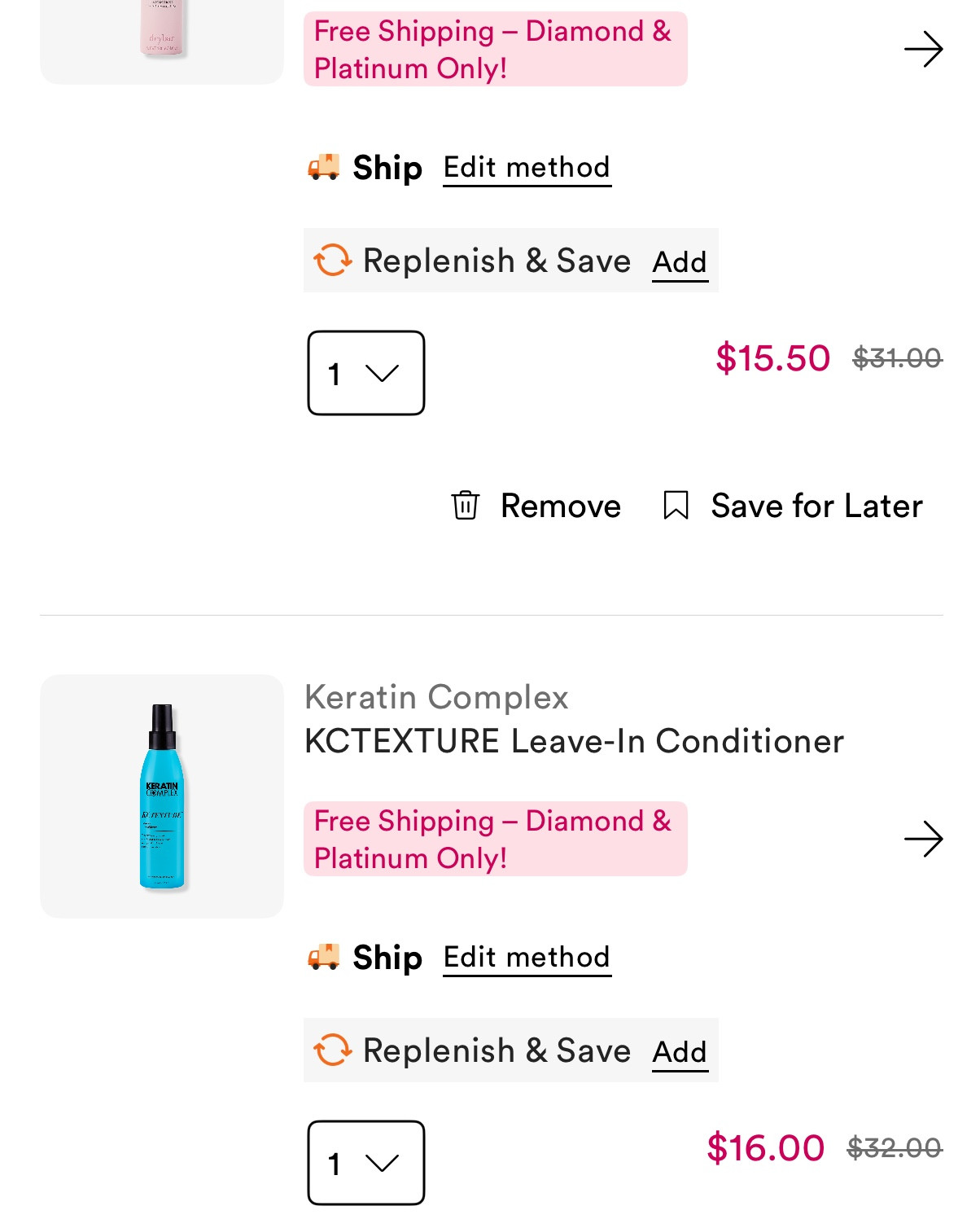Click the KCTEXTURE blue bottle product thumbnail
The image size is (980, 1228).
point(160,793)
